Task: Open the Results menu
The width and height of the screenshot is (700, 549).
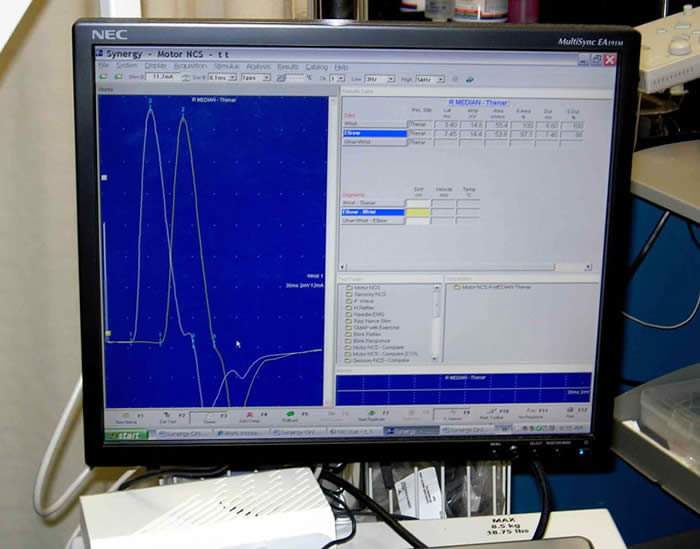Action: tap(288, 67)
